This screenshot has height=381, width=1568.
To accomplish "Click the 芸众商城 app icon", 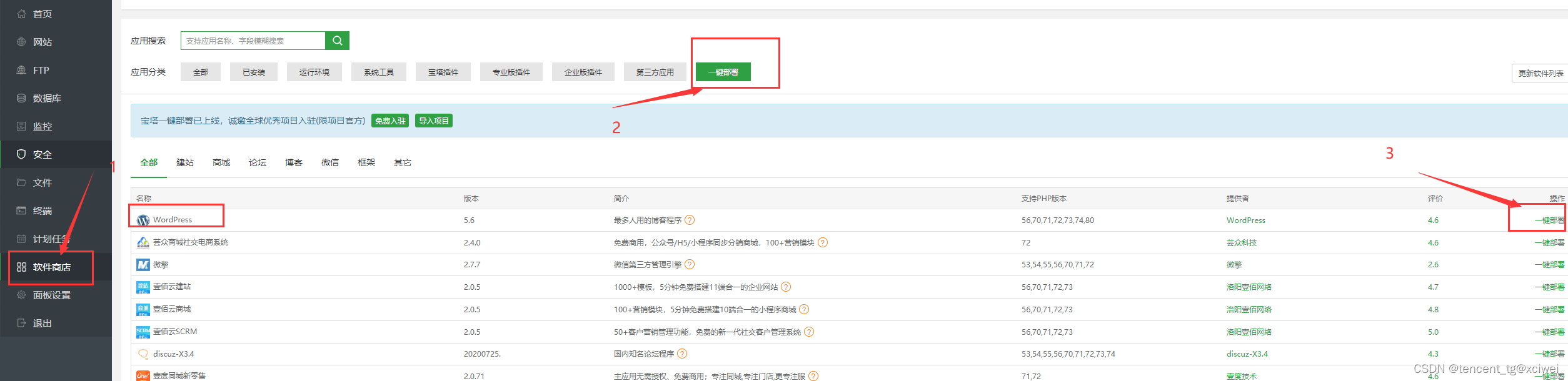I will (143, 242).
